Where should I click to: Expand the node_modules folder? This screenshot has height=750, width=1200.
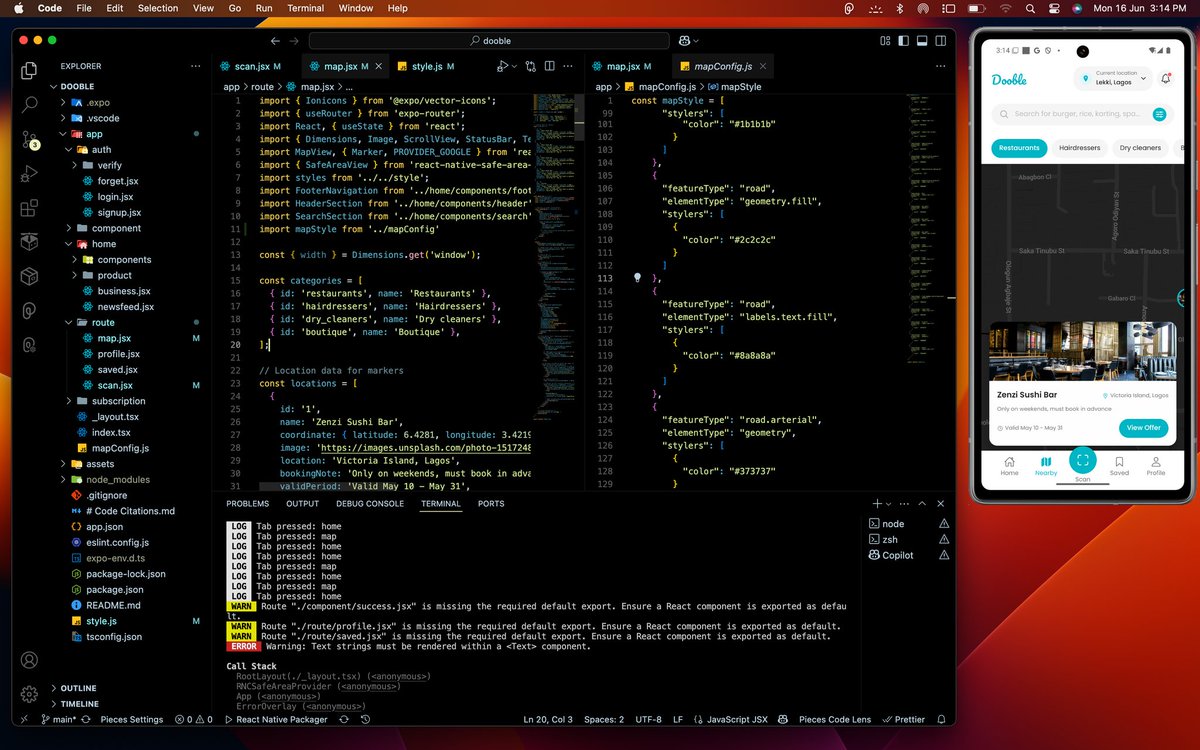63,479
